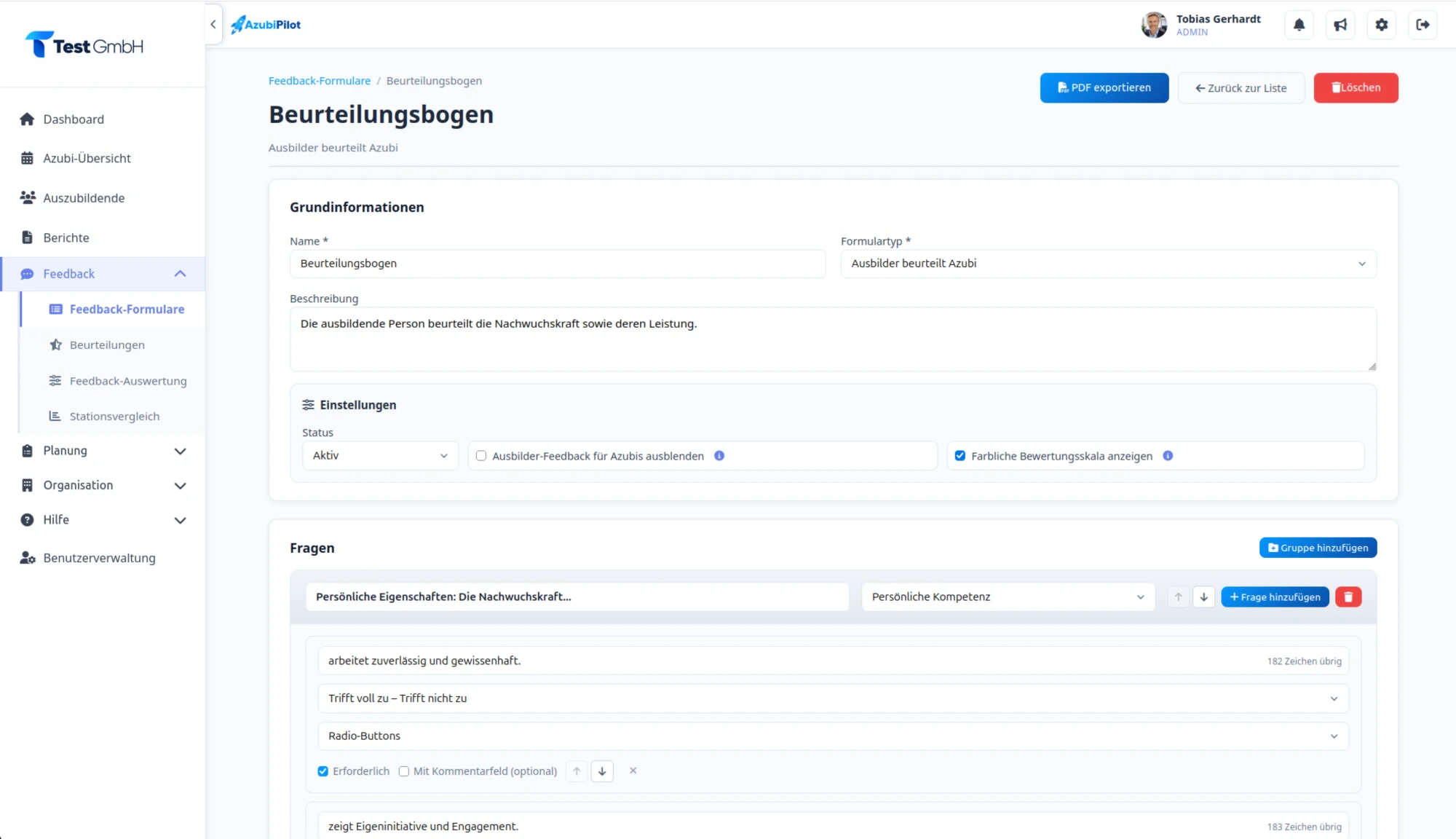Collapse the Feedback sidebar menu
This screenshot has height=839, width=1456.
[103, 274]
